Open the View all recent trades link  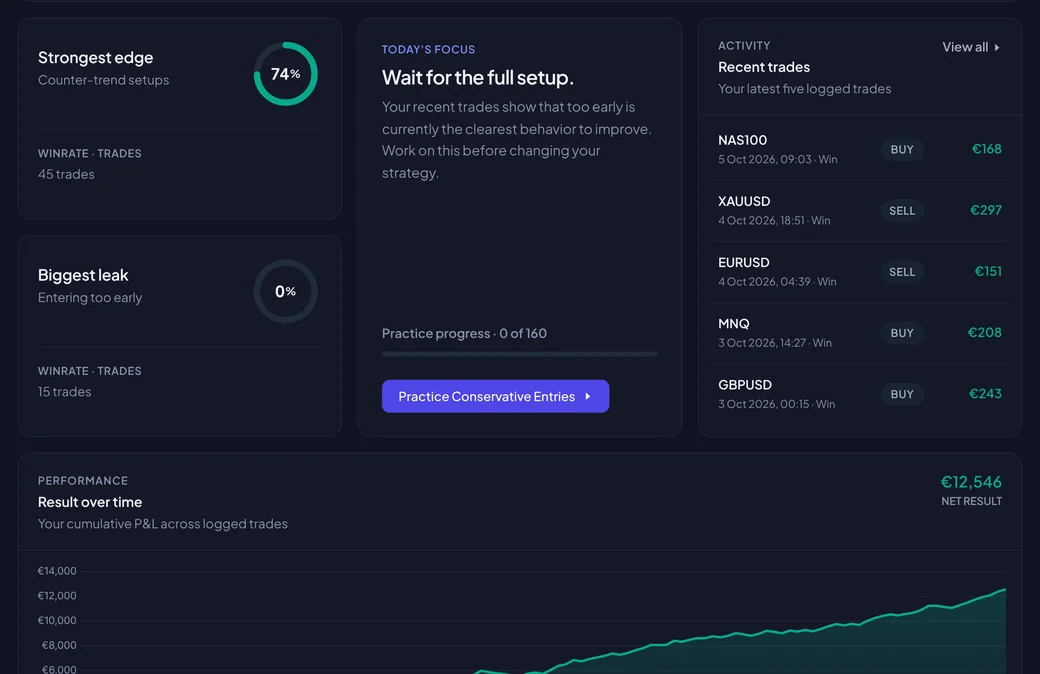971,47
